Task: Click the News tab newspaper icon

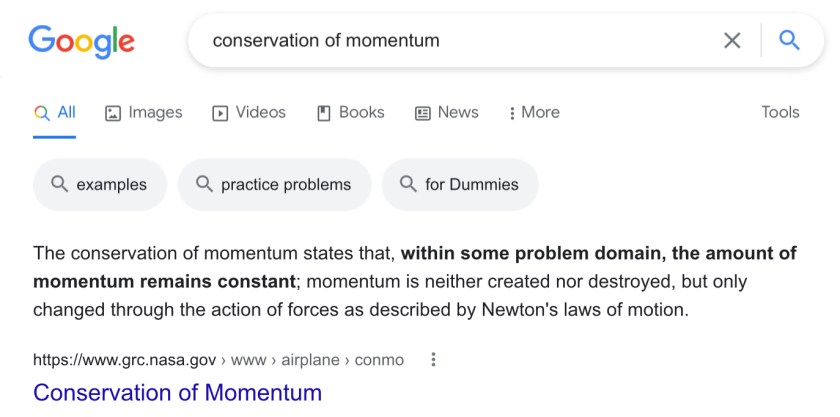Action: 423,113
